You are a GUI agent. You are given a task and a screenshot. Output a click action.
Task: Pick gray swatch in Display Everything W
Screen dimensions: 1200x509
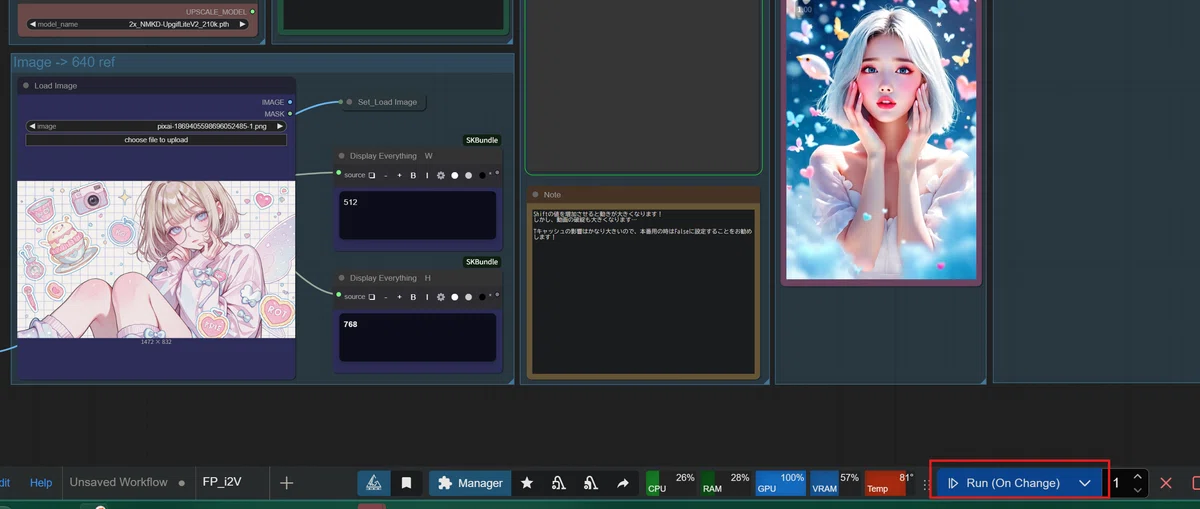[x=468, y=175]
